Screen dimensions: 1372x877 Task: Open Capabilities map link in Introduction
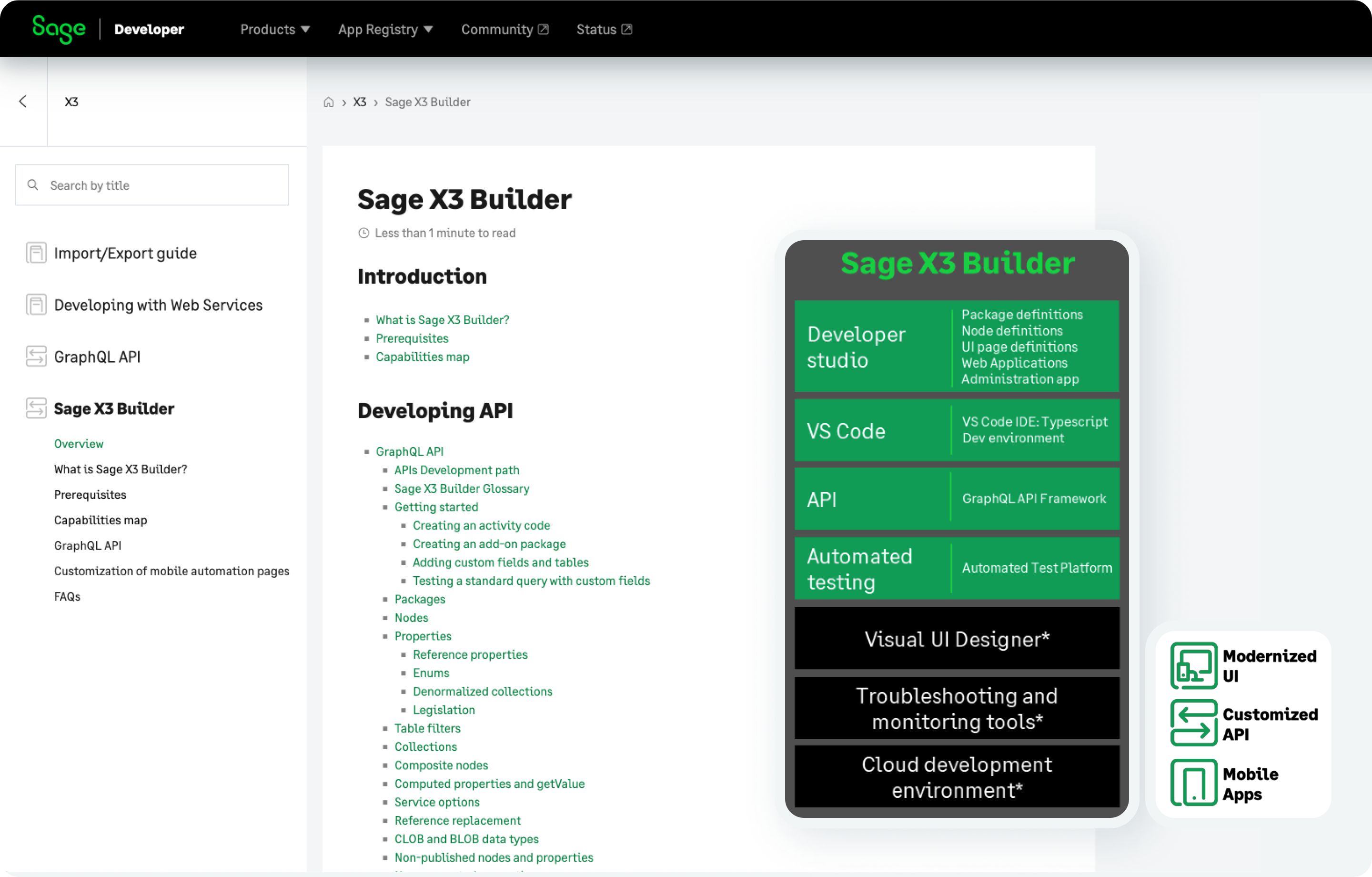tap(423, 357)
